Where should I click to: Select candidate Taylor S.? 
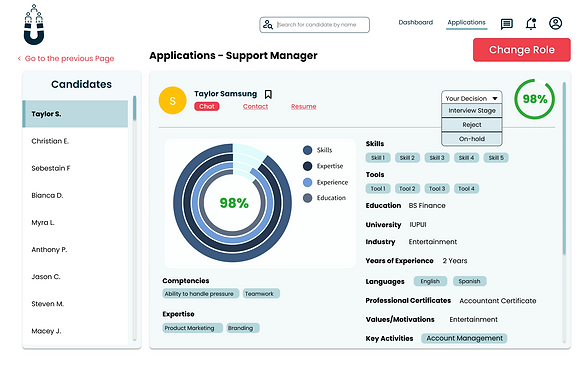click(x=75, y=114)
